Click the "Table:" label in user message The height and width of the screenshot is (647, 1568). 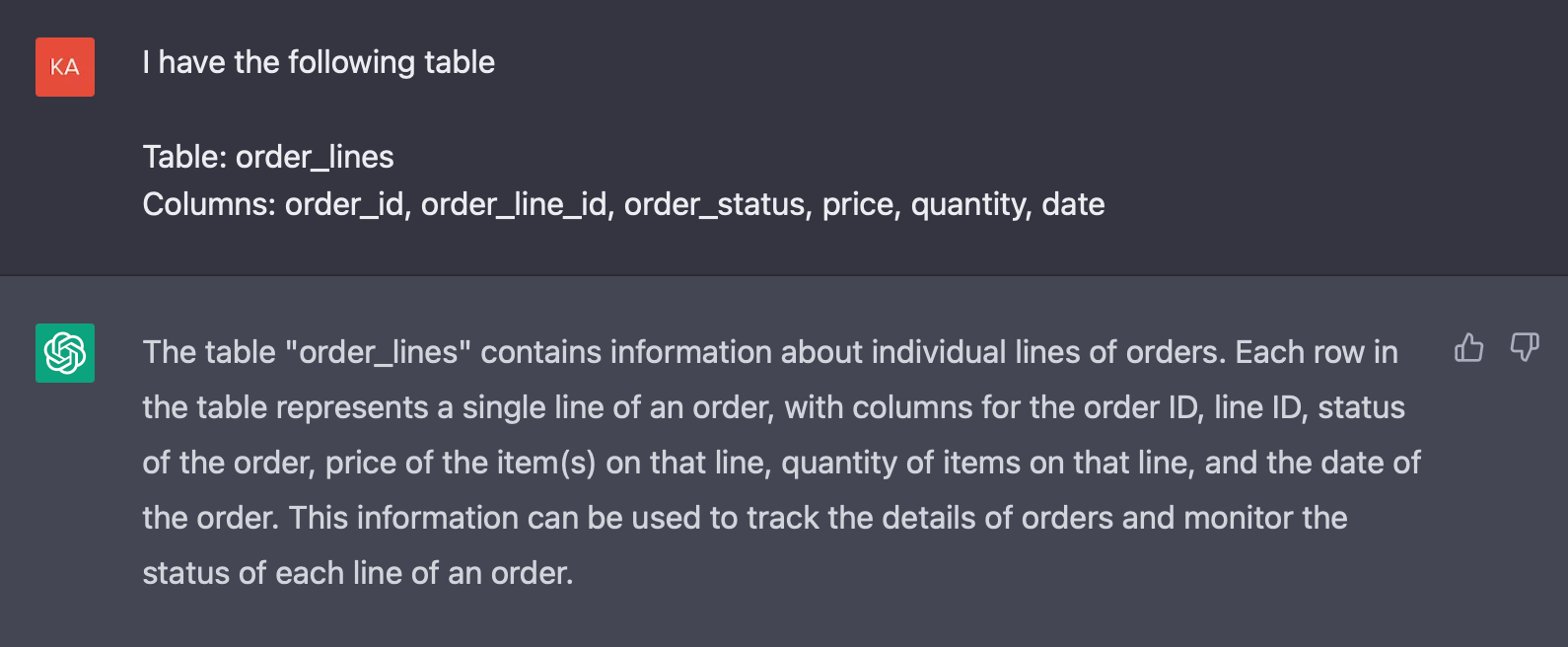(x=184, y=157)
